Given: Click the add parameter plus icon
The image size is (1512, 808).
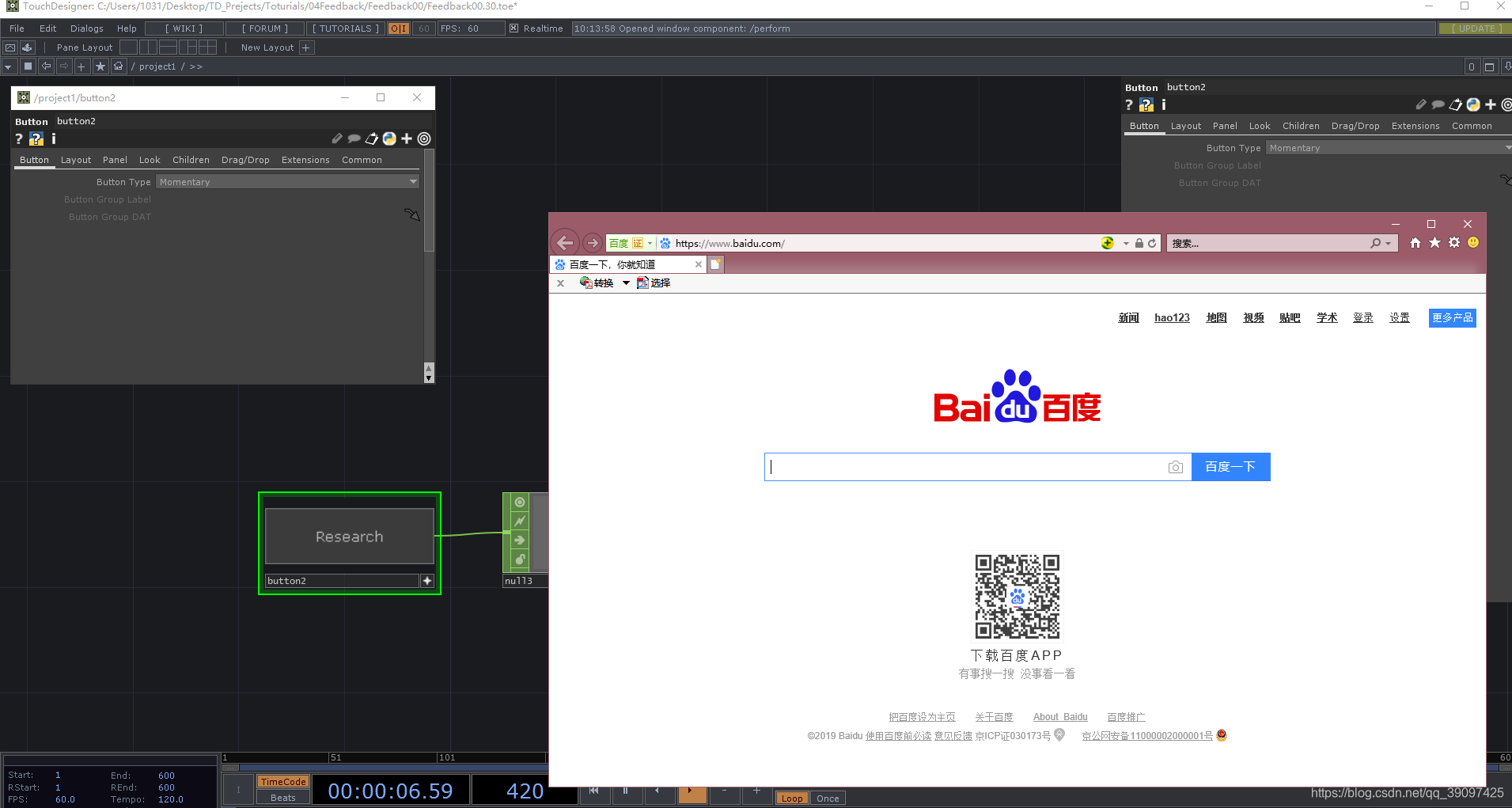Looking at the screenshot, I should tap(407, 138).
